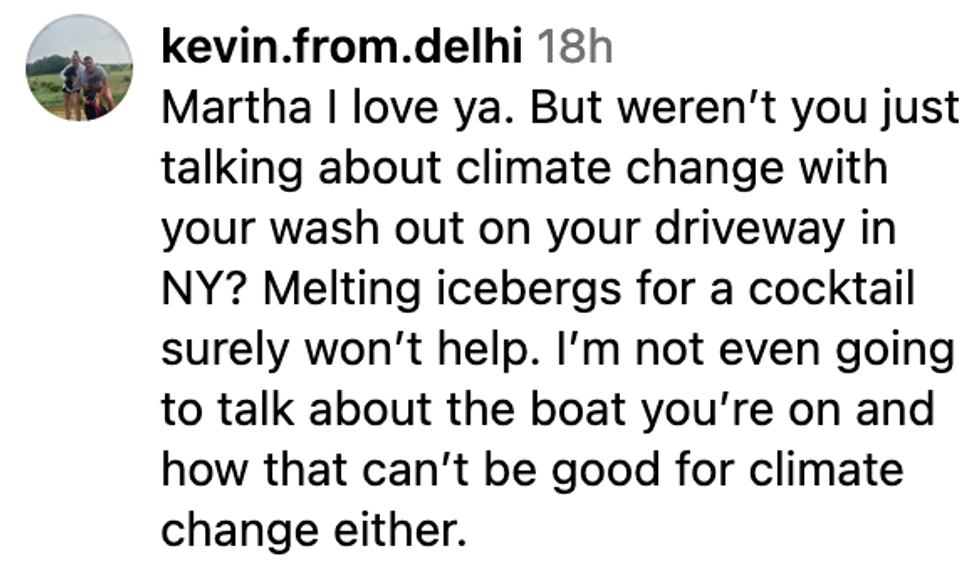Click the 18h comment timestamp
980x577 pixels.
point(575,46)
